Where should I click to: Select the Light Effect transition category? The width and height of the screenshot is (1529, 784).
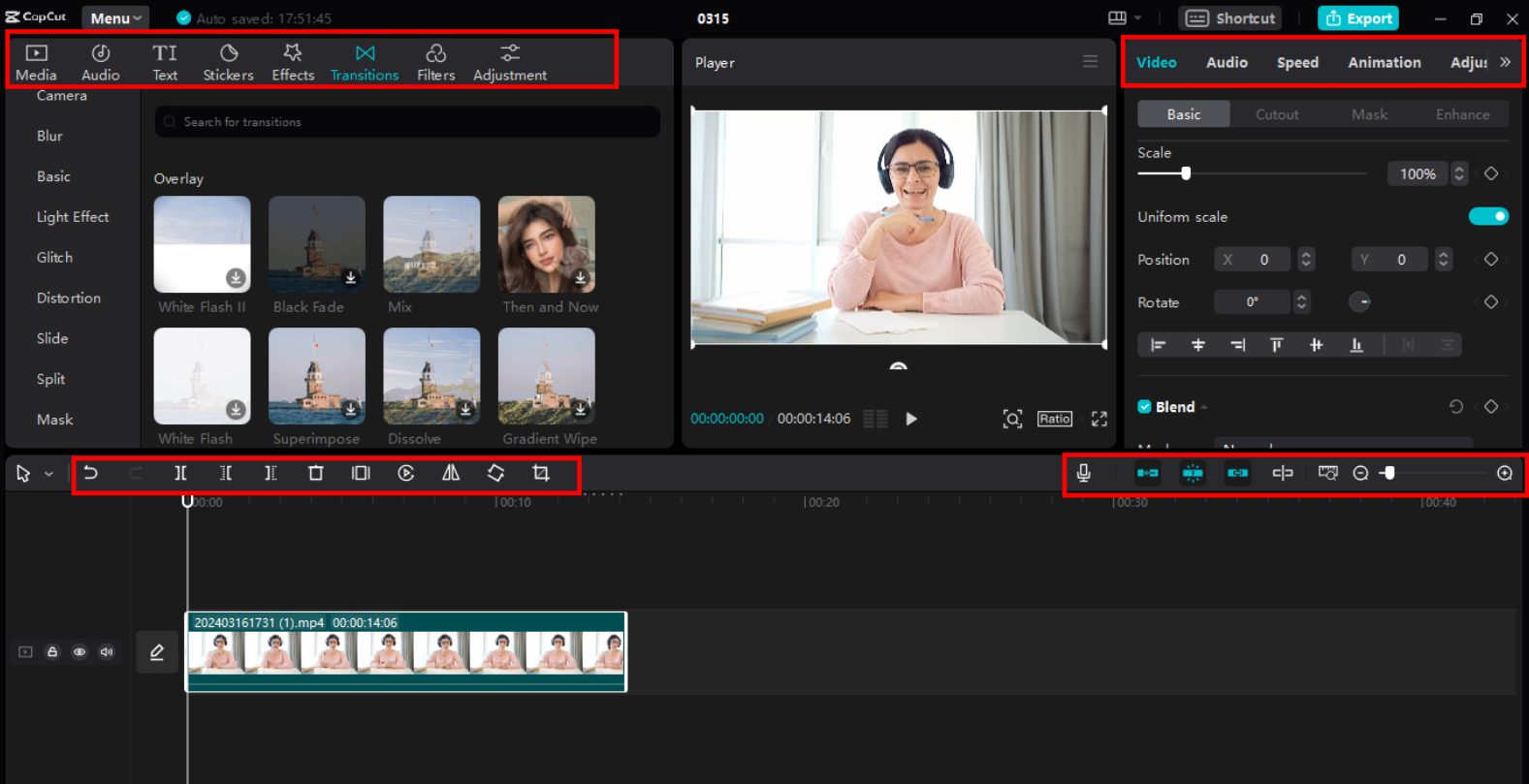[x=73, y=217]
